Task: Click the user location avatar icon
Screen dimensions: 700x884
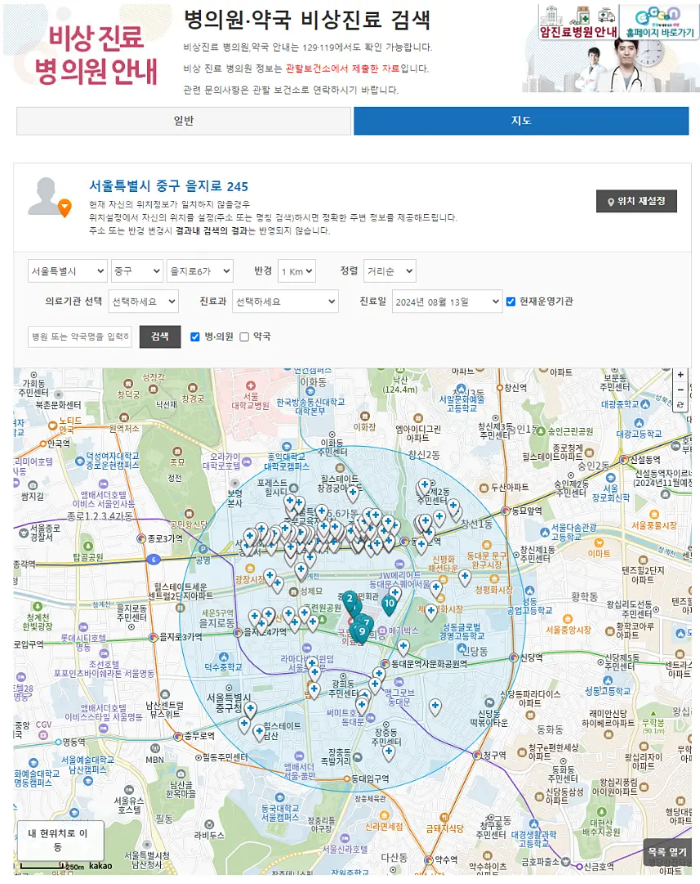Action: click(x=50, y=197)
